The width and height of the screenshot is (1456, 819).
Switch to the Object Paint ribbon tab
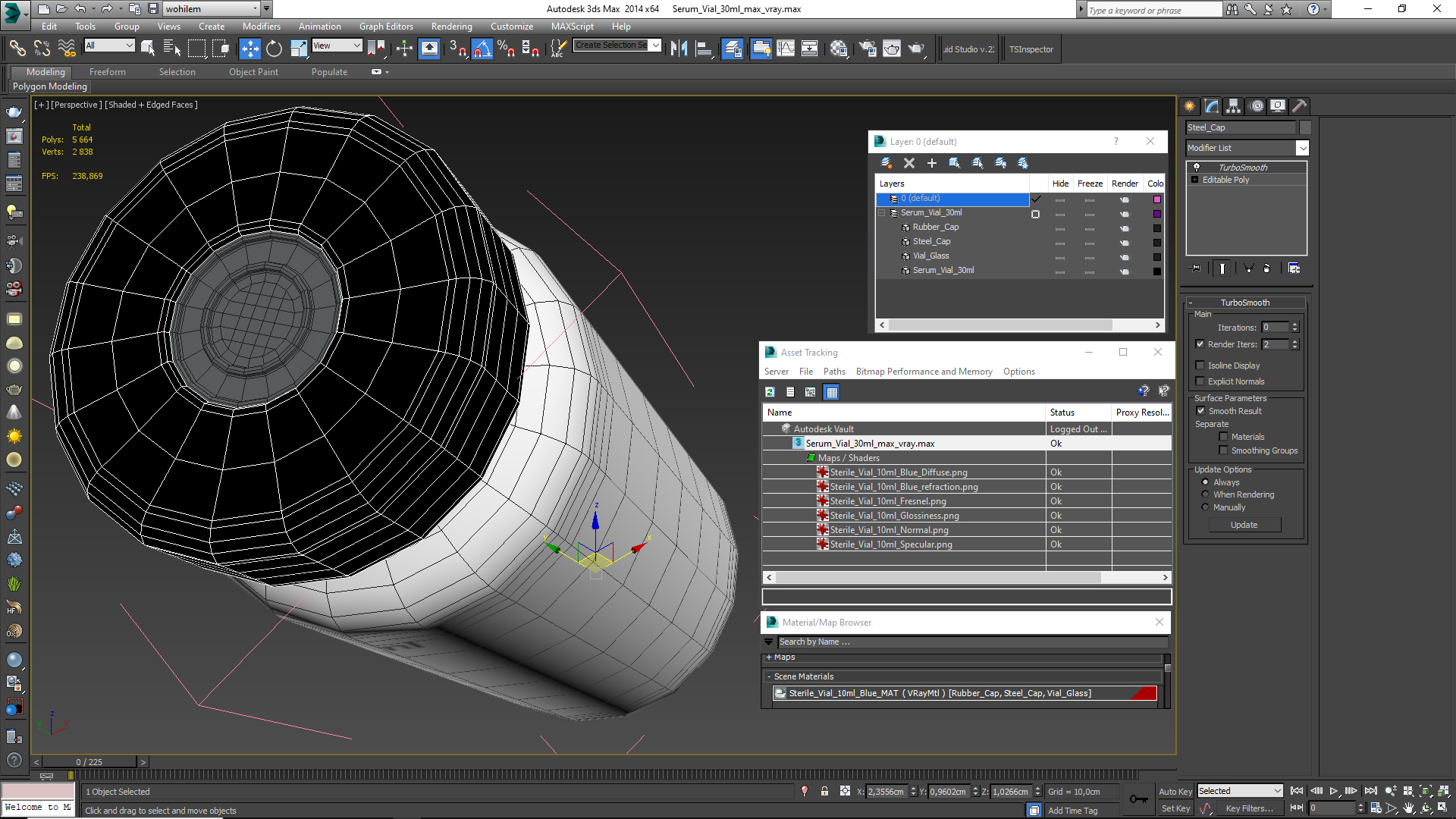coord(253,72)
